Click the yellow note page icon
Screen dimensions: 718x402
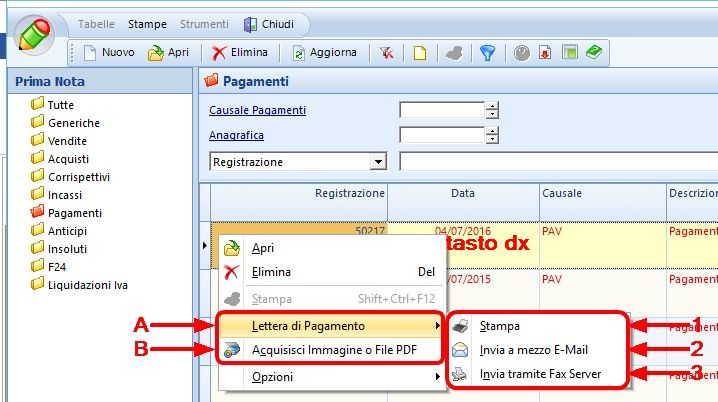click(420, 53)
